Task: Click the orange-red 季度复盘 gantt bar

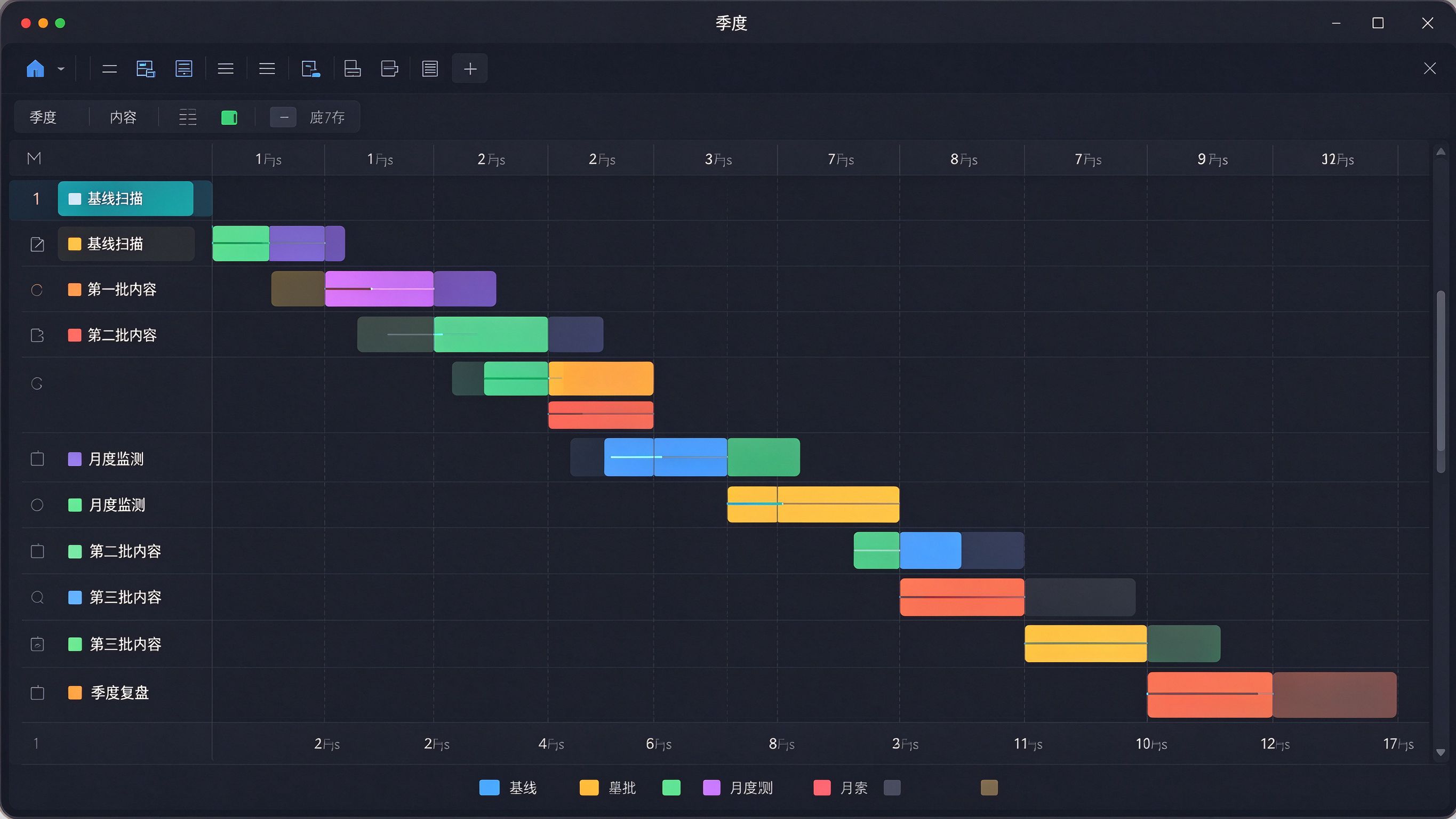Action: point(1210,695)
